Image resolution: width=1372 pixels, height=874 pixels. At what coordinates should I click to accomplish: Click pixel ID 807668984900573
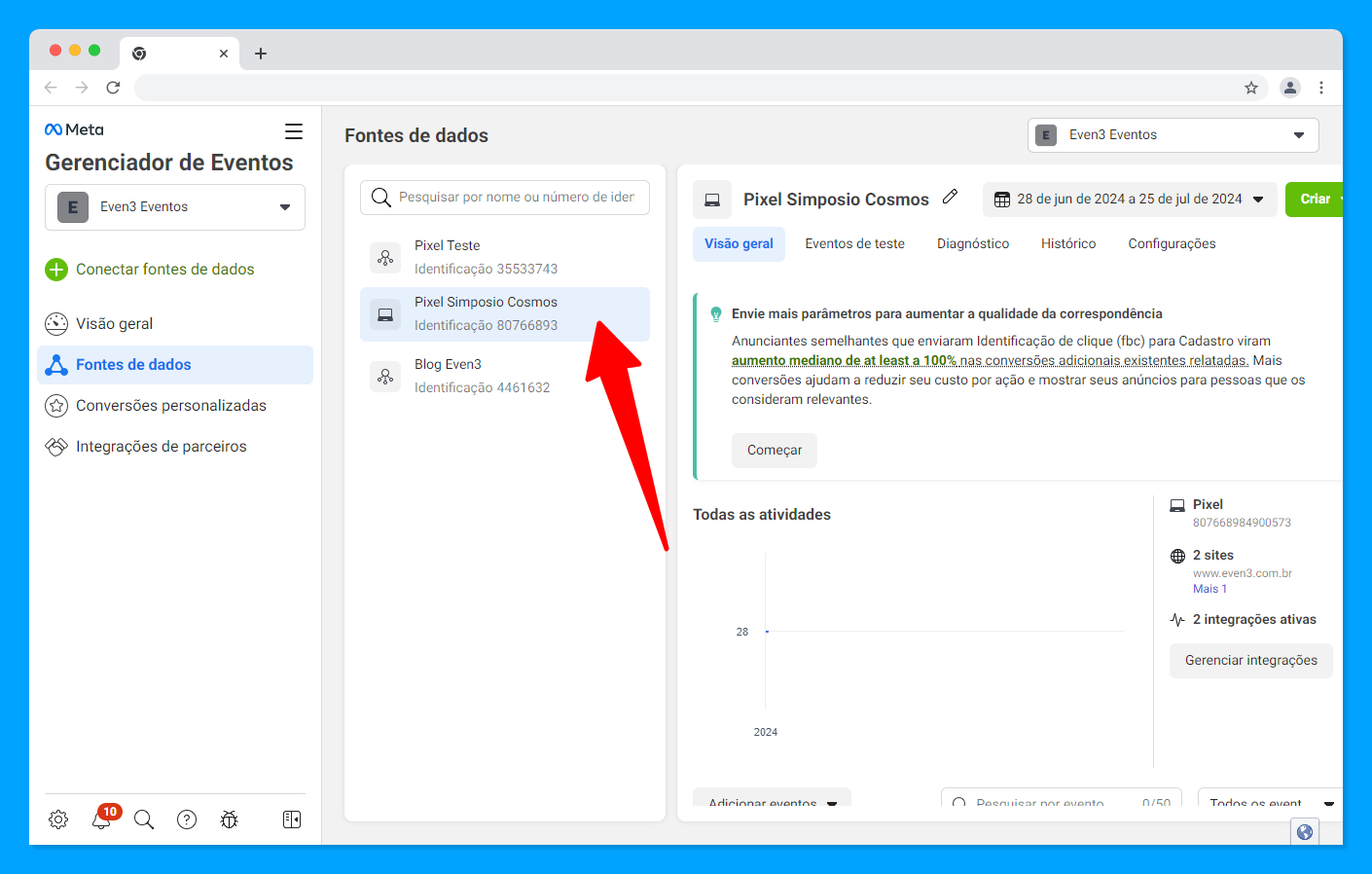1242,523
